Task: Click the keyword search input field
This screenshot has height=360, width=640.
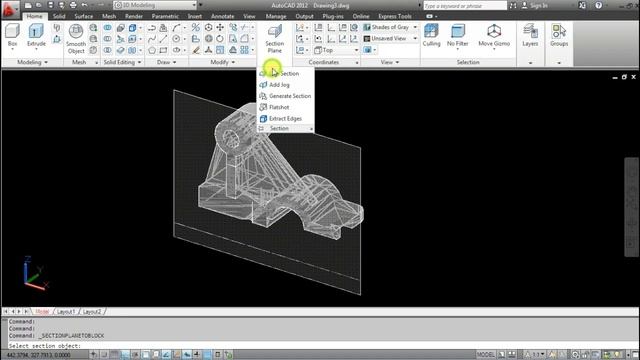Action: (x=465, y=6)
